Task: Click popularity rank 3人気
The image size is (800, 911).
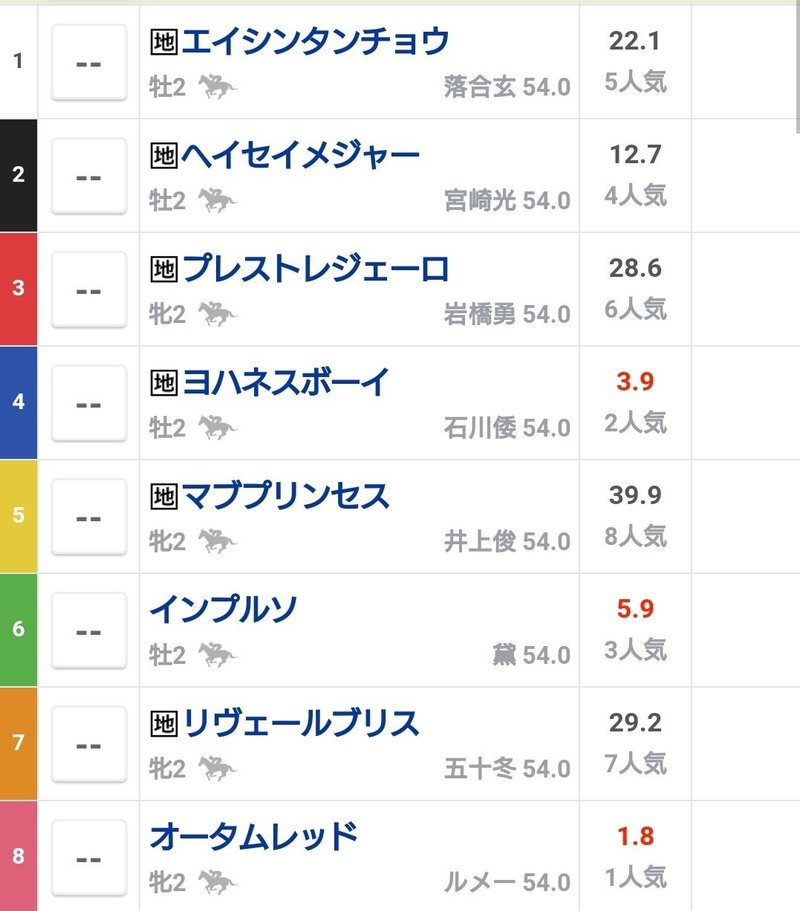Action: pyautogui.click(x=635, y=650)
